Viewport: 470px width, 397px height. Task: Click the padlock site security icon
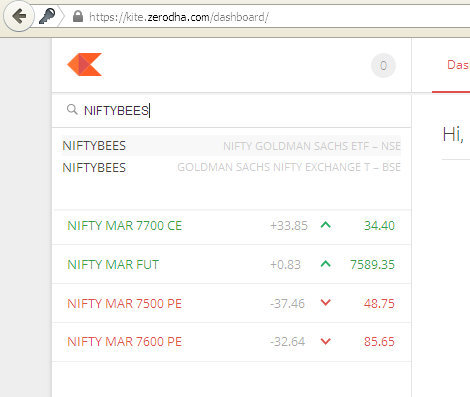78,16
